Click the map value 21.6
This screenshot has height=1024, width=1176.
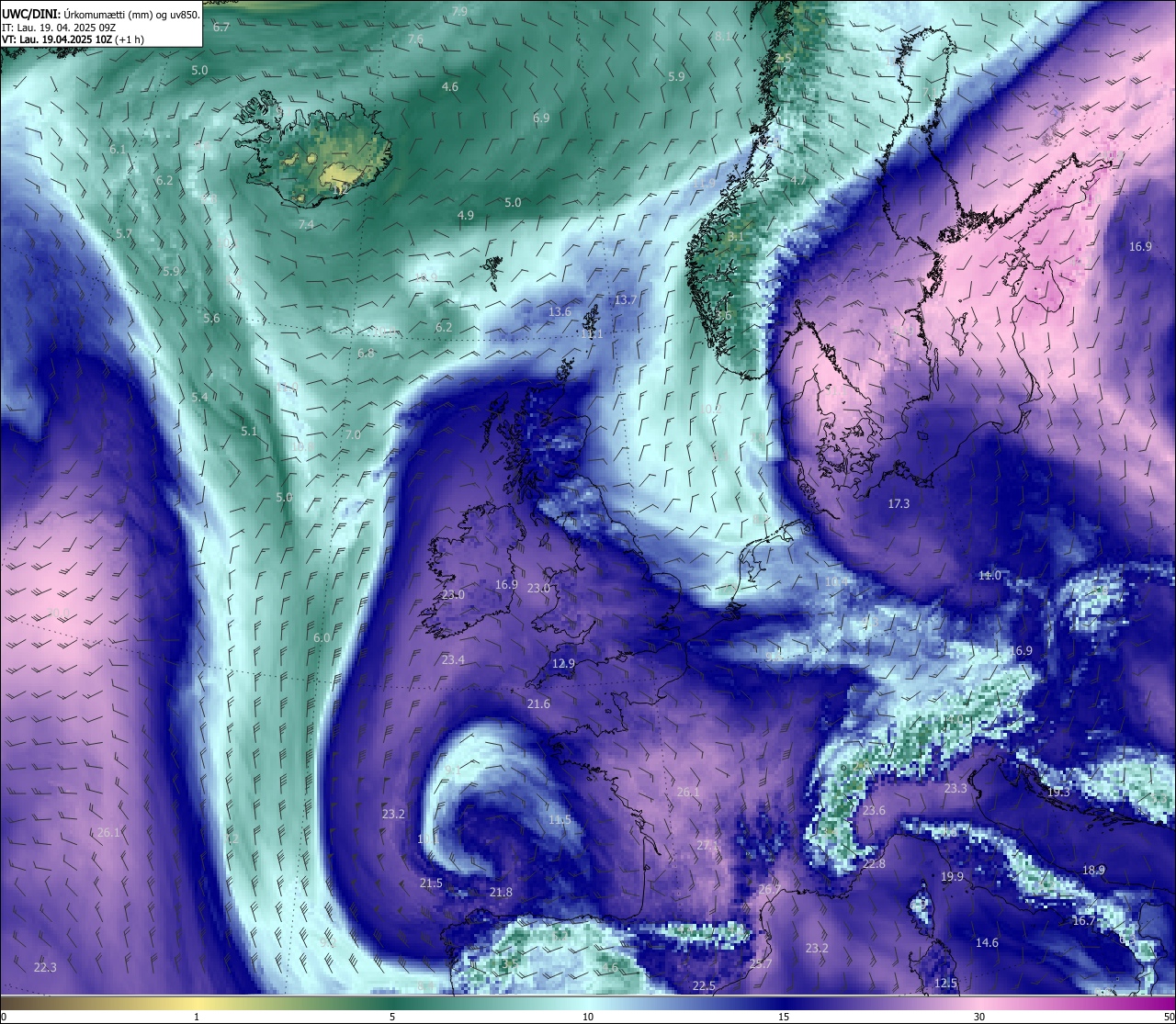(x=538, y=704)
